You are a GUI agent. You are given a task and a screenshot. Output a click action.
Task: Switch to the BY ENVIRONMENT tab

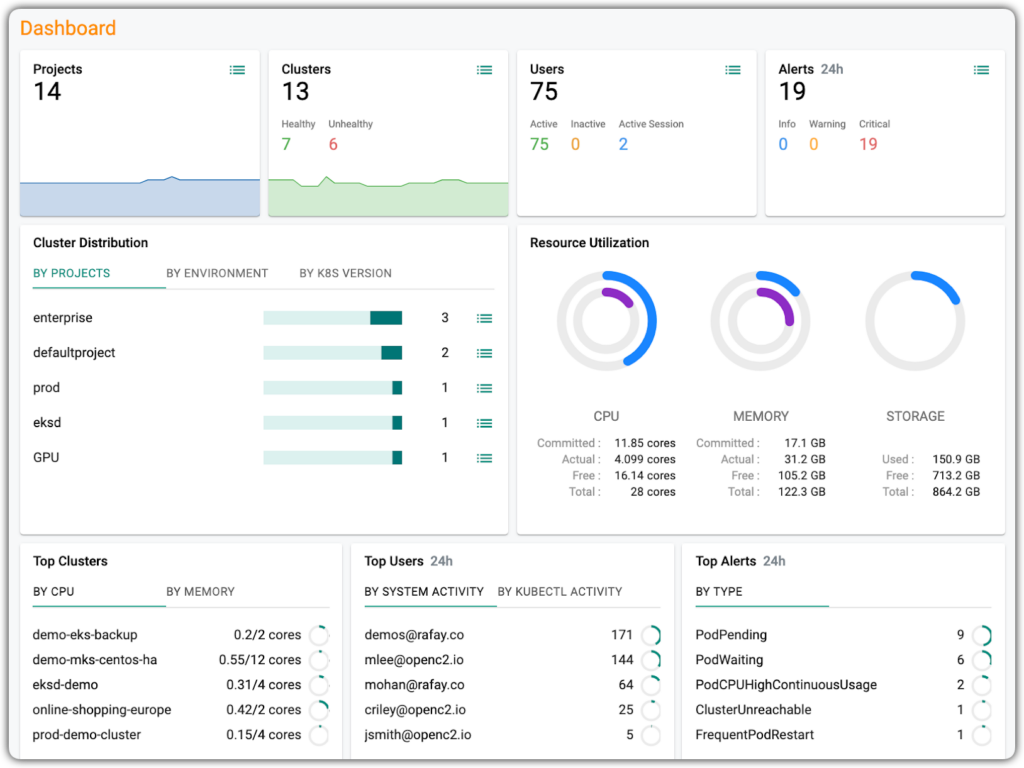(217, 273)
